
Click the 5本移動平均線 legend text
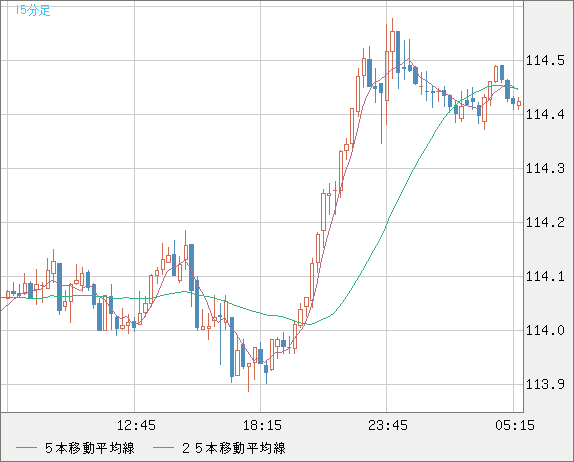point(90,448)
